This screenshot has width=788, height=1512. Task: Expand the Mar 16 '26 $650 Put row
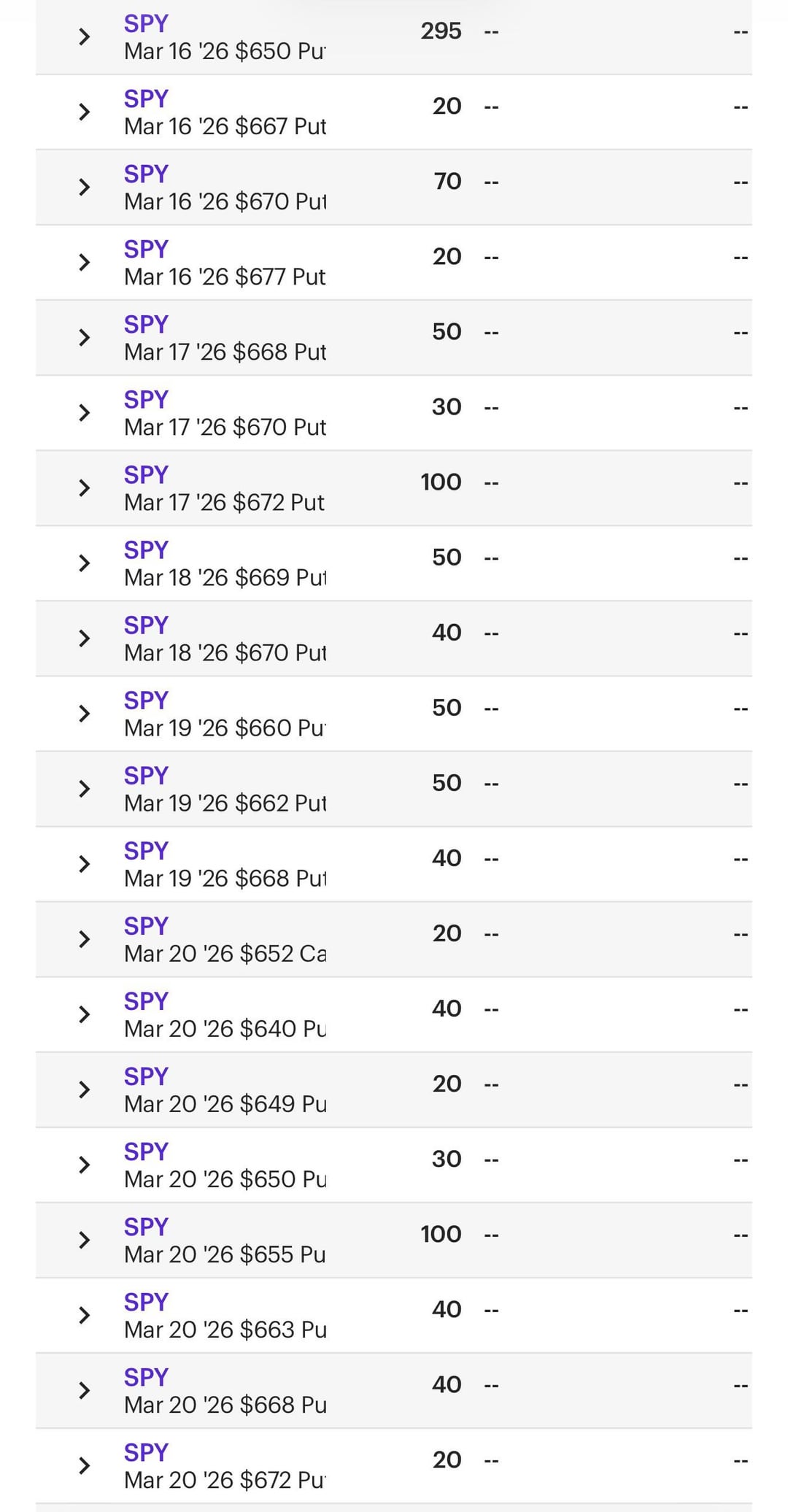tap(85, 37)
